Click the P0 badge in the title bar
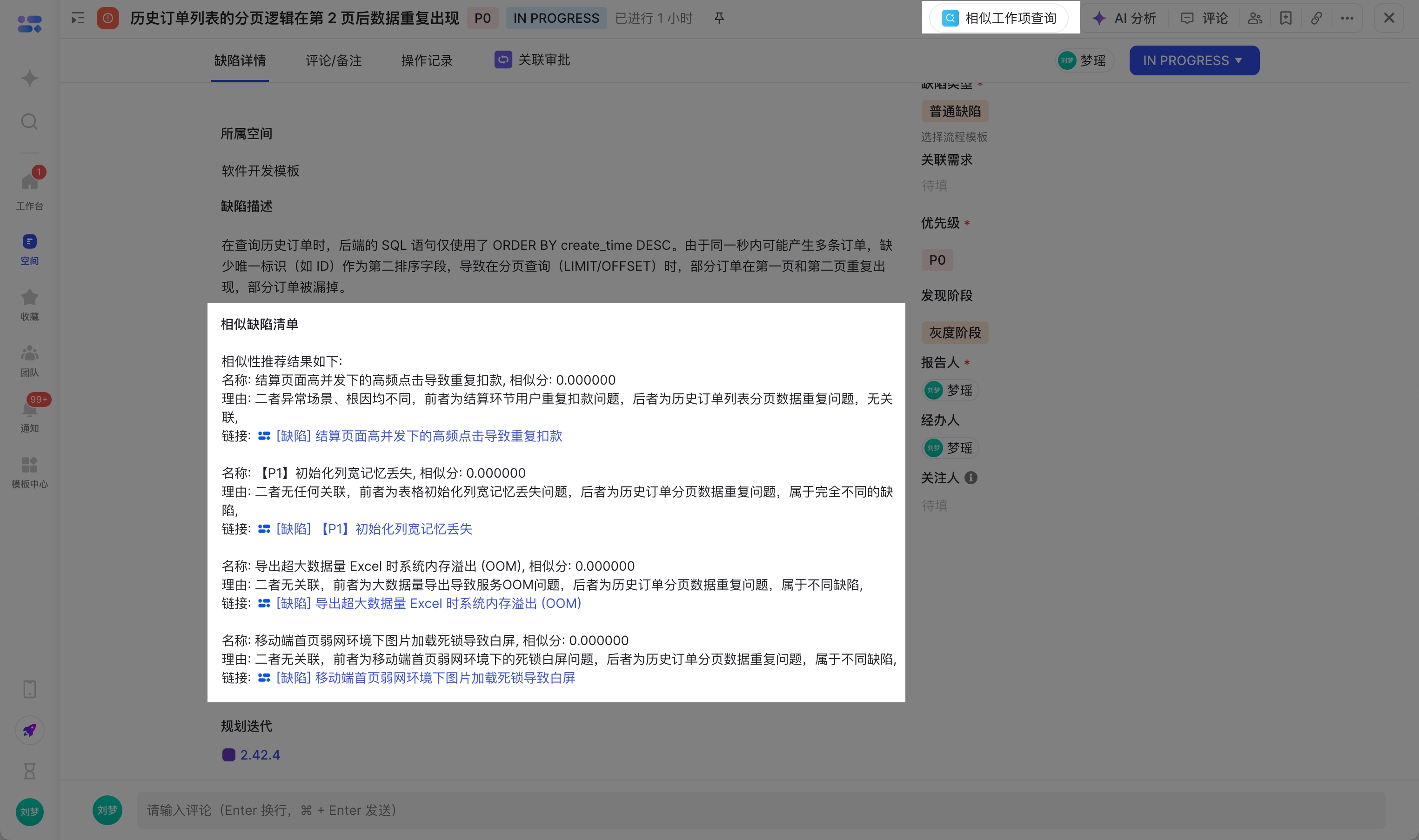The height and width of the screenshot is (840, 1419). click(482, 18)
